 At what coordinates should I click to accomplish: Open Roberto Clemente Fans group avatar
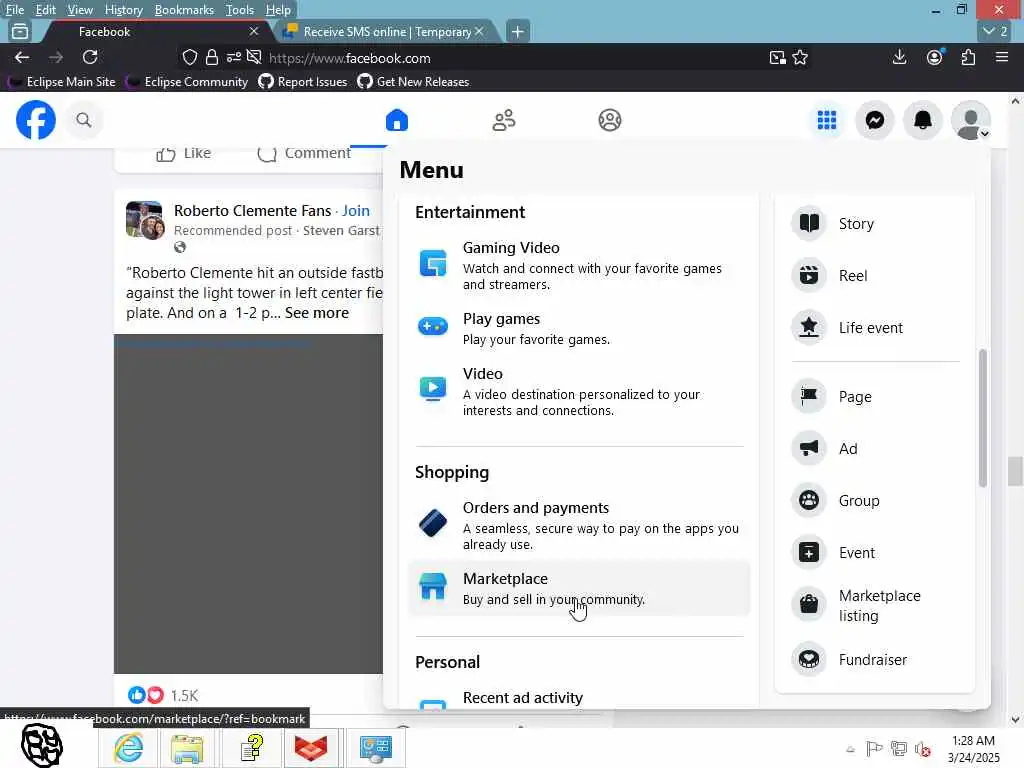click(144, 220)
